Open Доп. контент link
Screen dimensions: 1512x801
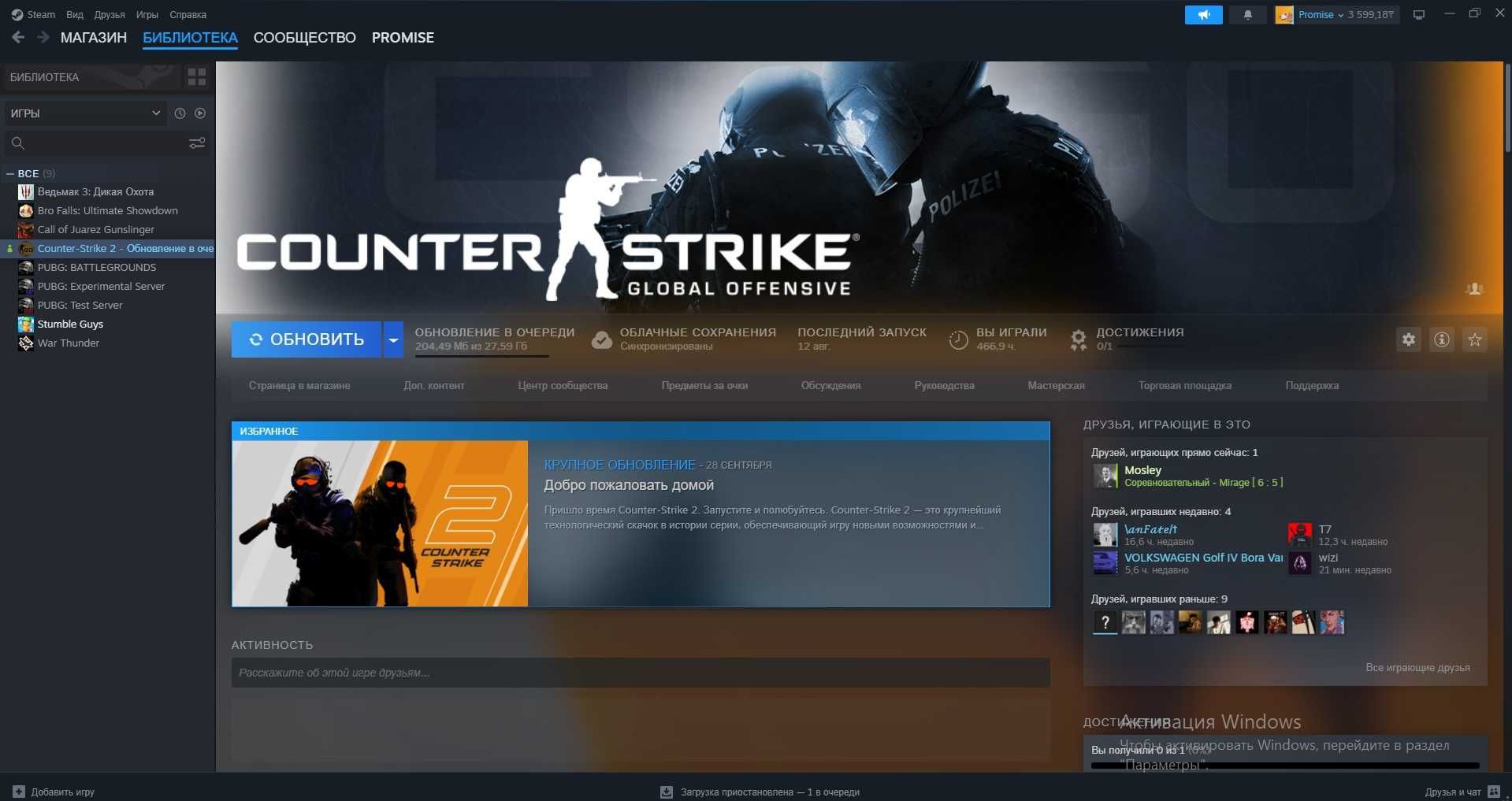434,385
